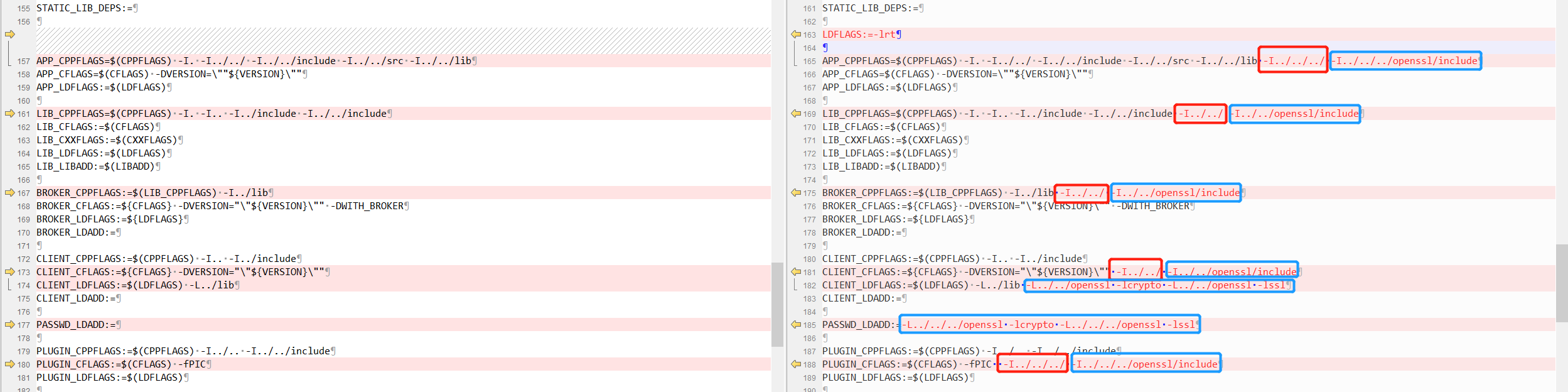Click left pane line 163 LIB_CXXFLAGS text

click(x=109, y=140)
